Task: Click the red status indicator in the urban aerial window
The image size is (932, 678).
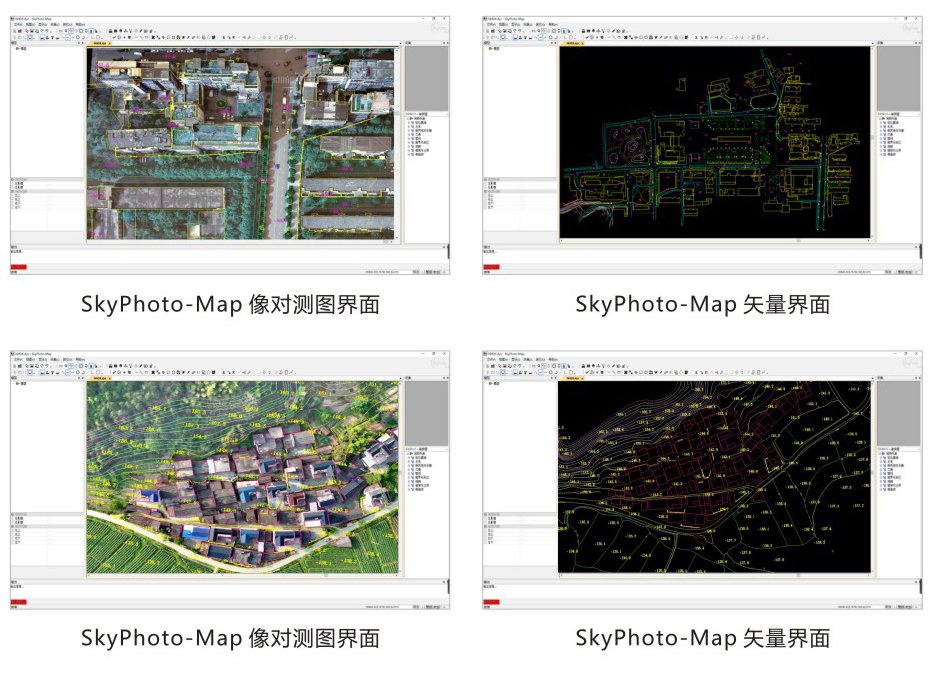Action: (19, 267)
